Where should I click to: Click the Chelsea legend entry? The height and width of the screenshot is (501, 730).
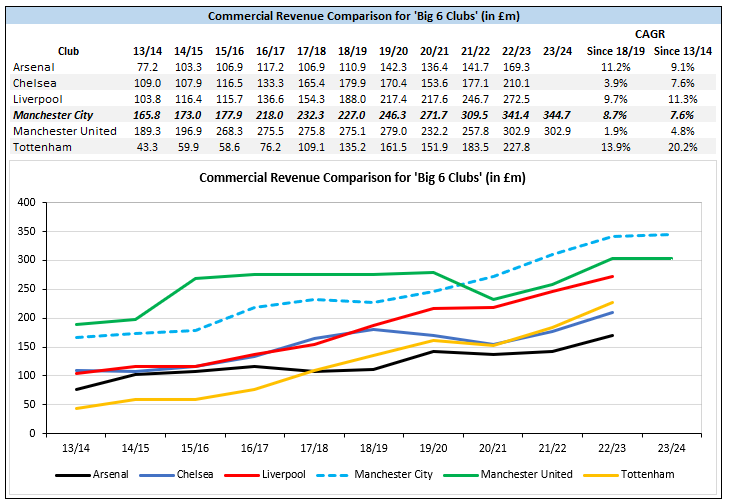pos(176,474)
